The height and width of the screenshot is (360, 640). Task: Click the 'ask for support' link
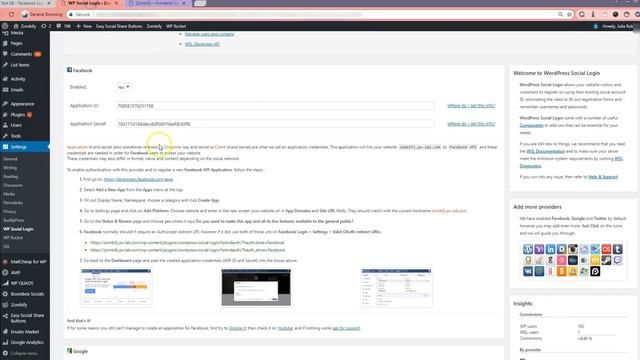(x=346, y=328)
